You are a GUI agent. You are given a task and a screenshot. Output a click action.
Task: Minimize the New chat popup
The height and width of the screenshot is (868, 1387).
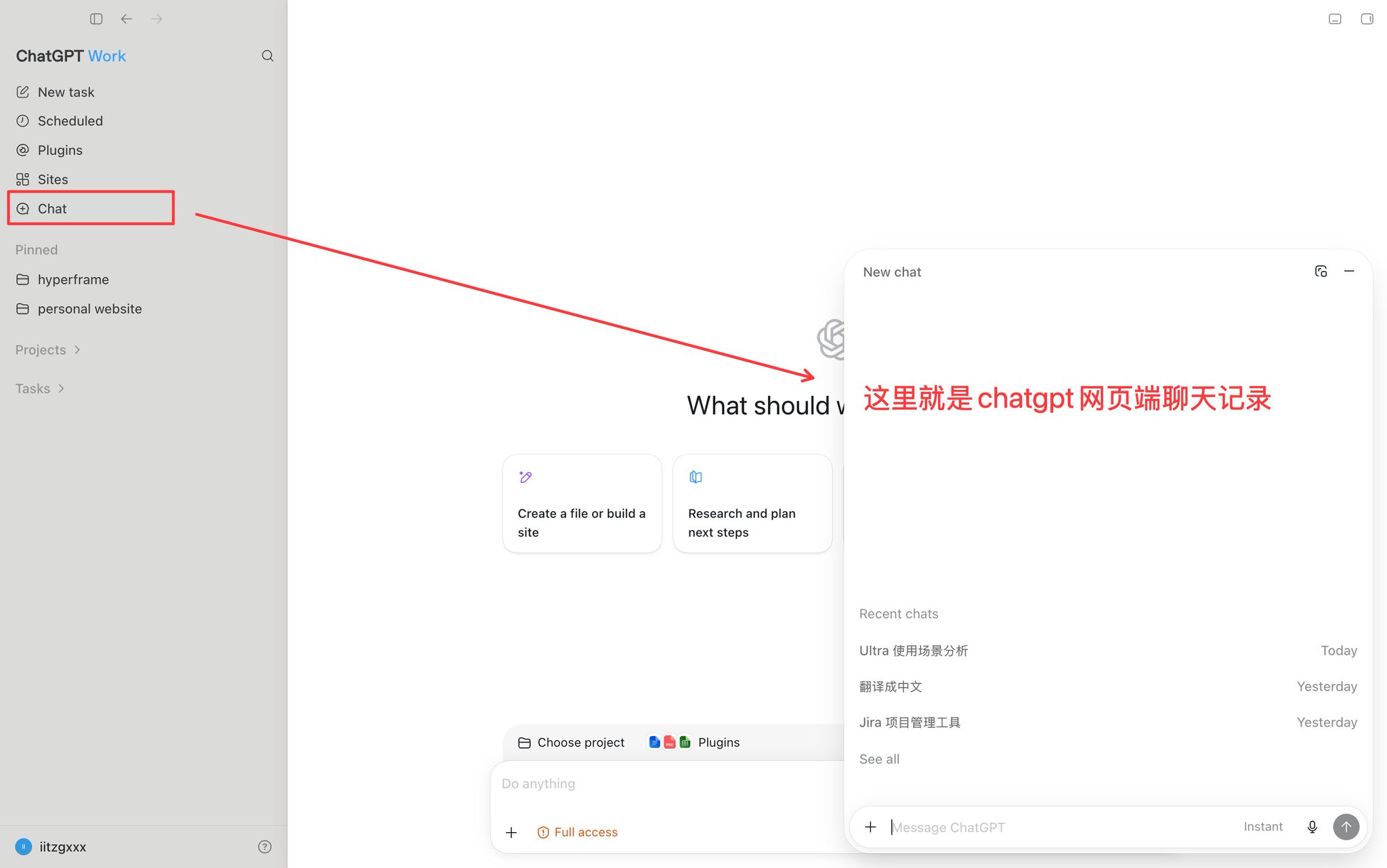coord(1349,272)
